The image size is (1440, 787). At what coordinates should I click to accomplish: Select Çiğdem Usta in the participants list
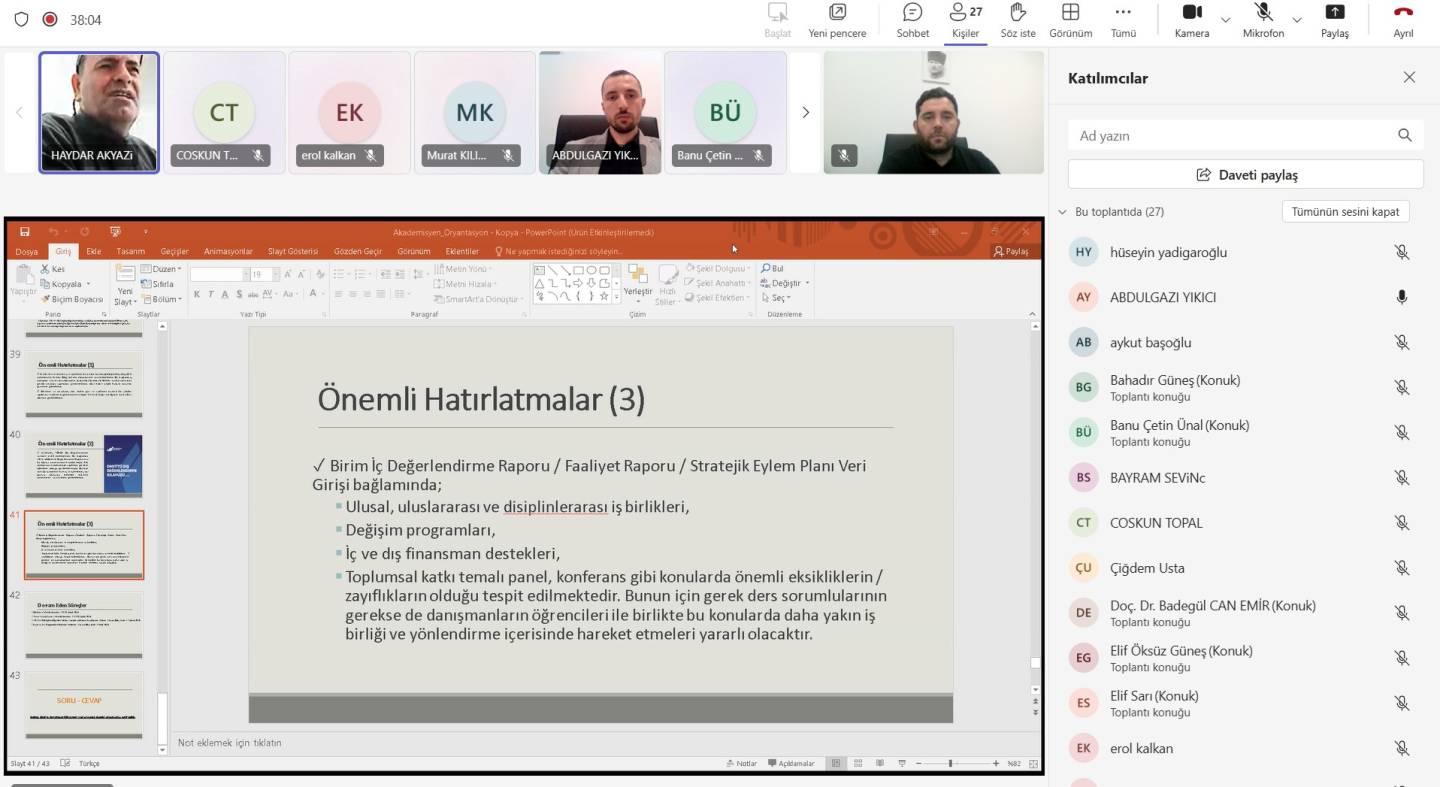coord(1147,568)
